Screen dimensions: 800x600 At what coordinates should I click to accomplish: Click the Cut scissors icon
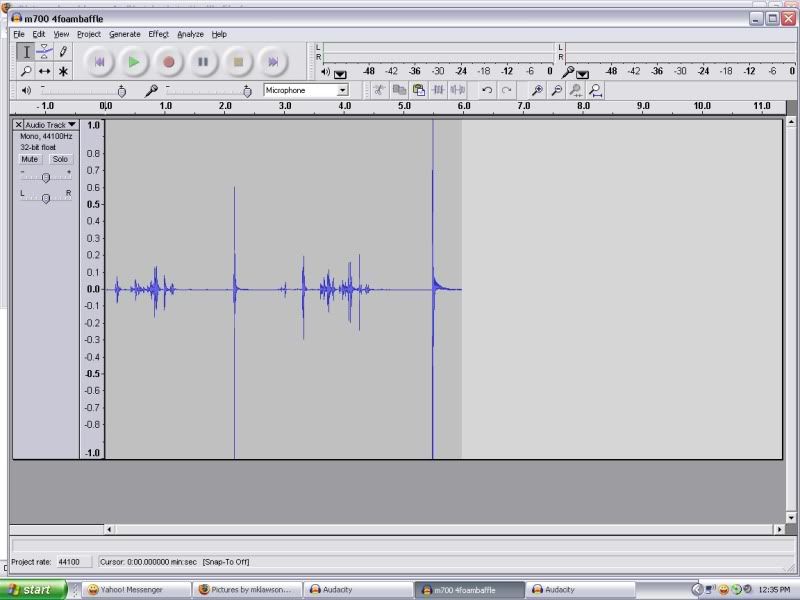[x=379, y=90]
